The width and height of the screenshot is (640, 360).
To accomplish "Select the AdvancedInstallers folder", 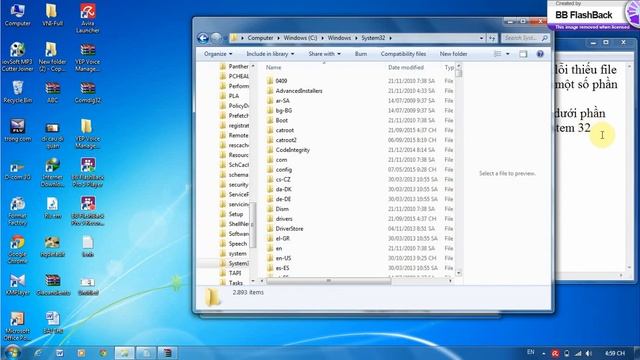I will (x=299, y=91).
